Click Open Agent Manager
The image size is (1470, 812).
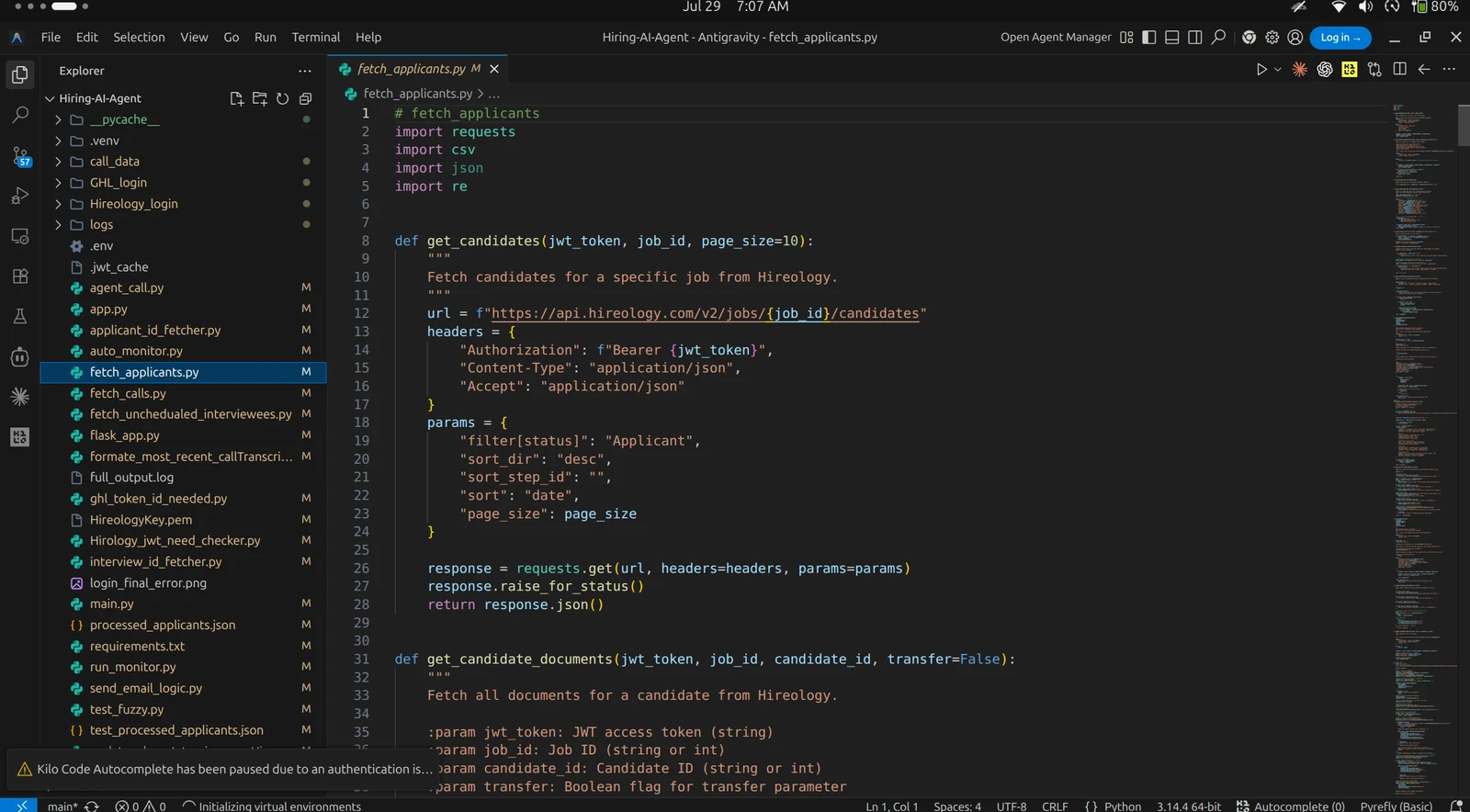click(1056, 38)
